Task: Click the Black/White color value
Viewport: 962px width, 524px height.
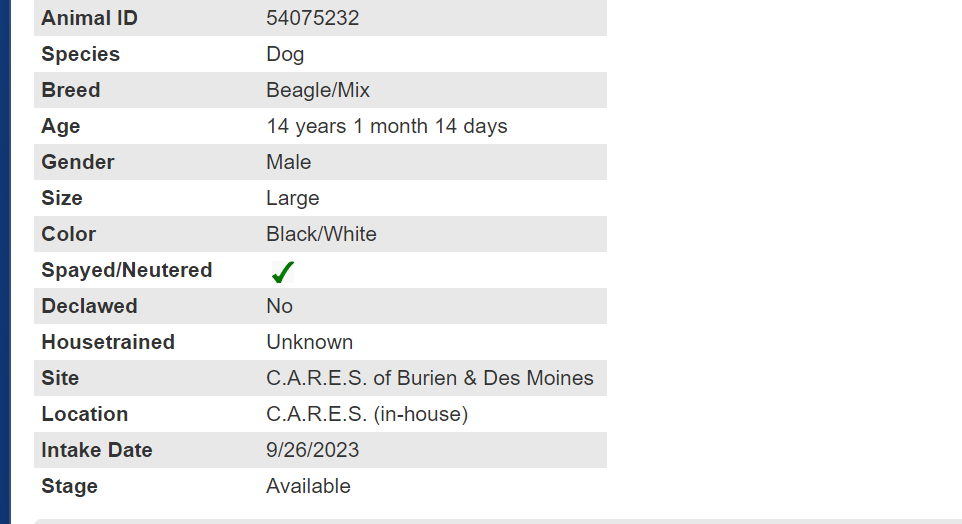Action: tap(321, 234)
